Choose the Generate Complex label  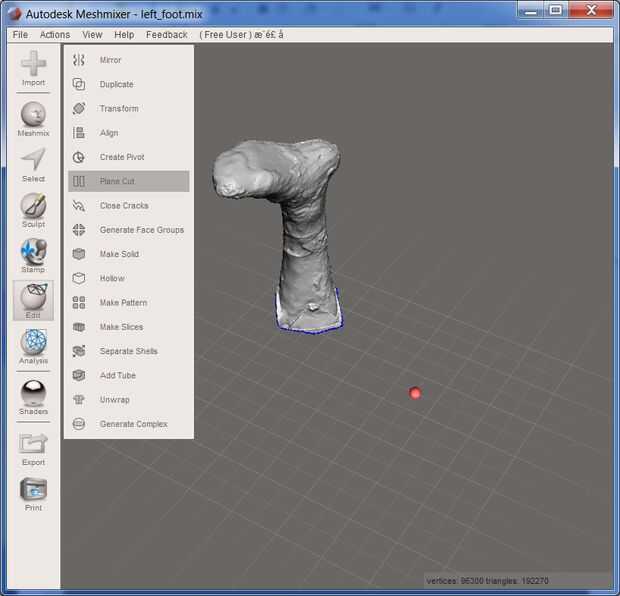(134, 424)
